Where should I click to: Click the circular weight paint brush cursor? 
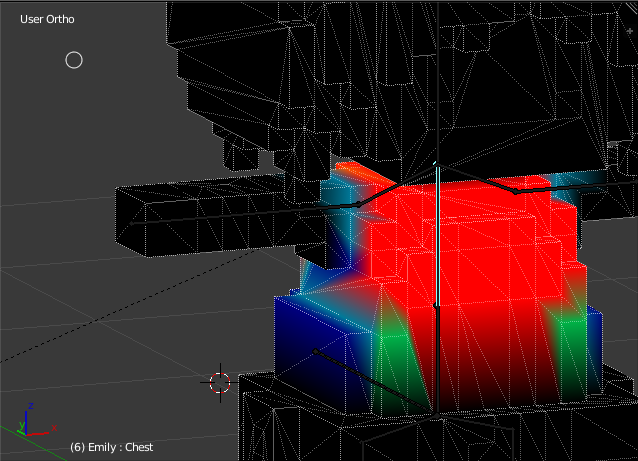click(x=74, y=60)
